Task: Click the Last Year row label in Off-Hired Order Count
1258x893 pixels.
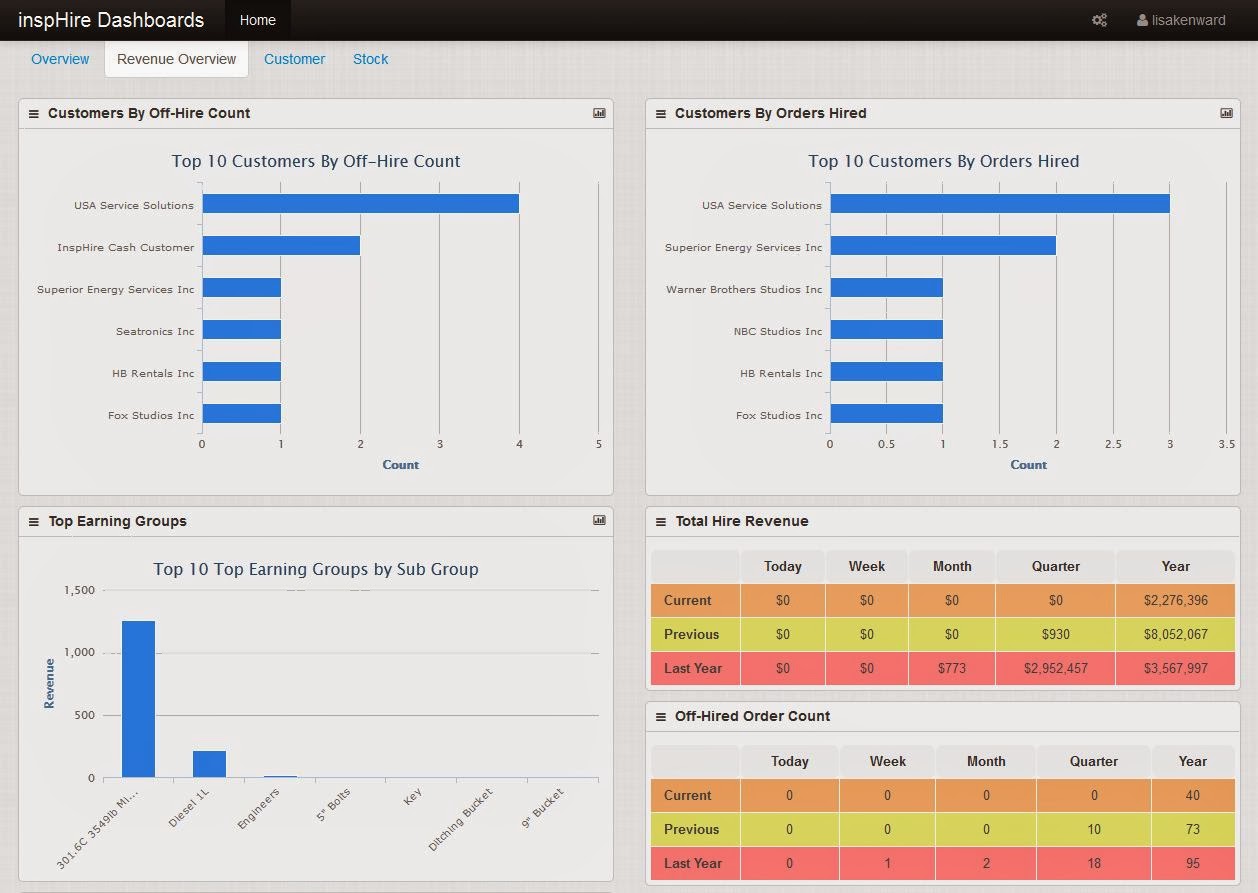Action: [x=693, y=863]
